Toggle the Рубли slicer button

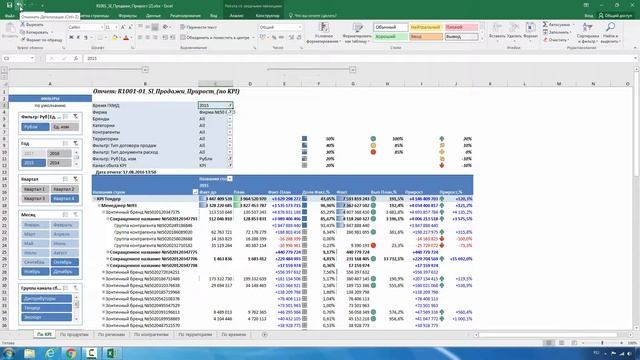point(36,127)
